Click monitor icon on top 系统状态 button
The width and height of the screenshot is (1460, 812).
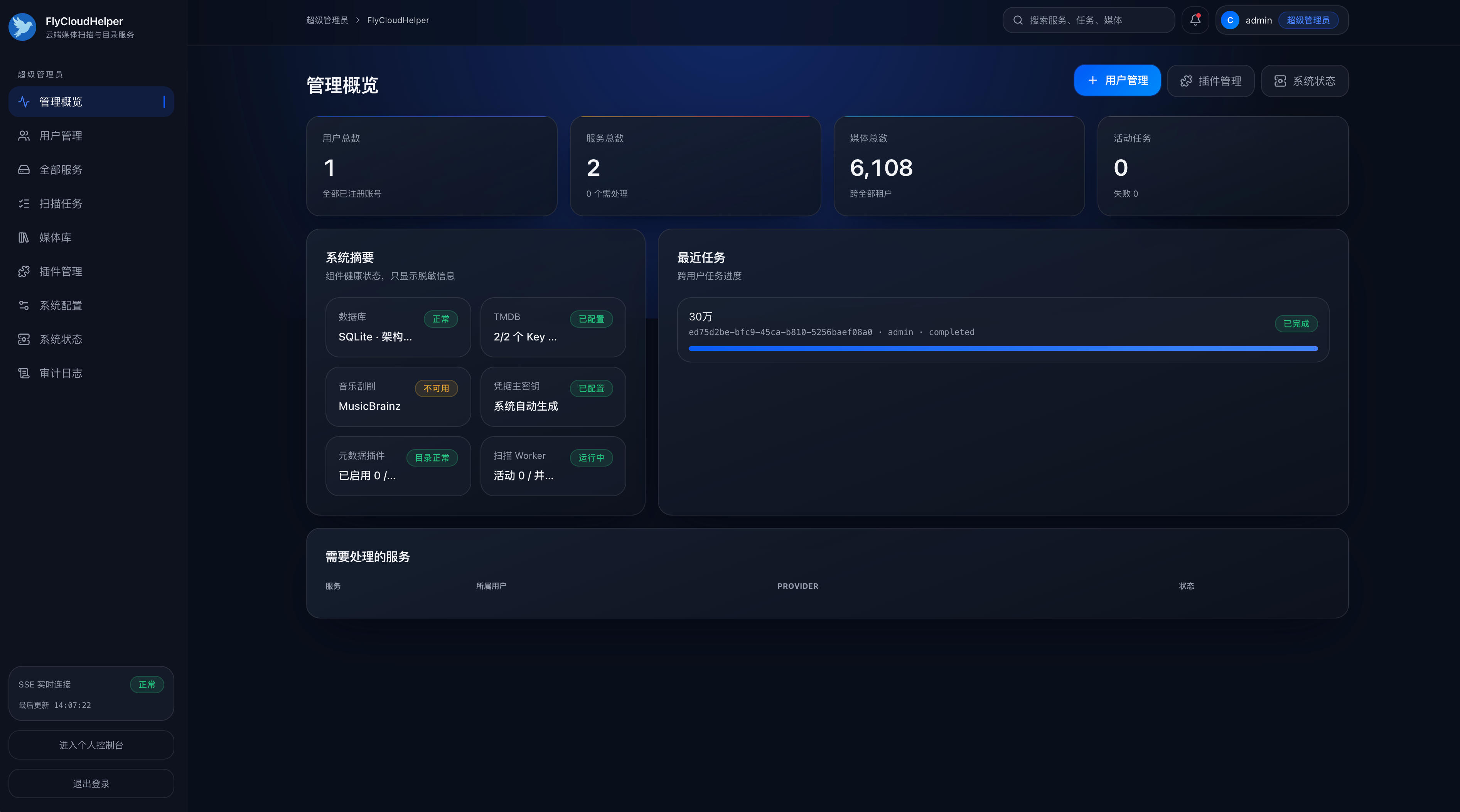coord(1280,81)
